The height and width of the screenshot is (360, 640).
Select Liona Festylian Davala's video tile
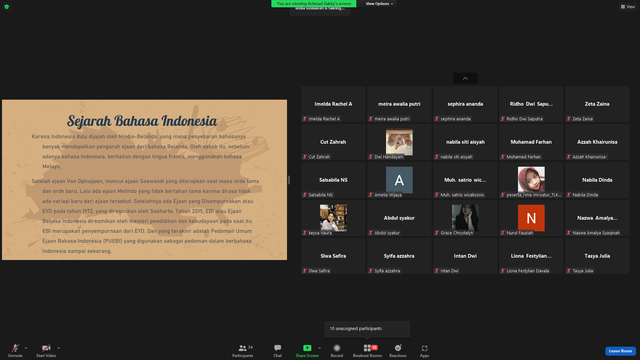[531, 256]
